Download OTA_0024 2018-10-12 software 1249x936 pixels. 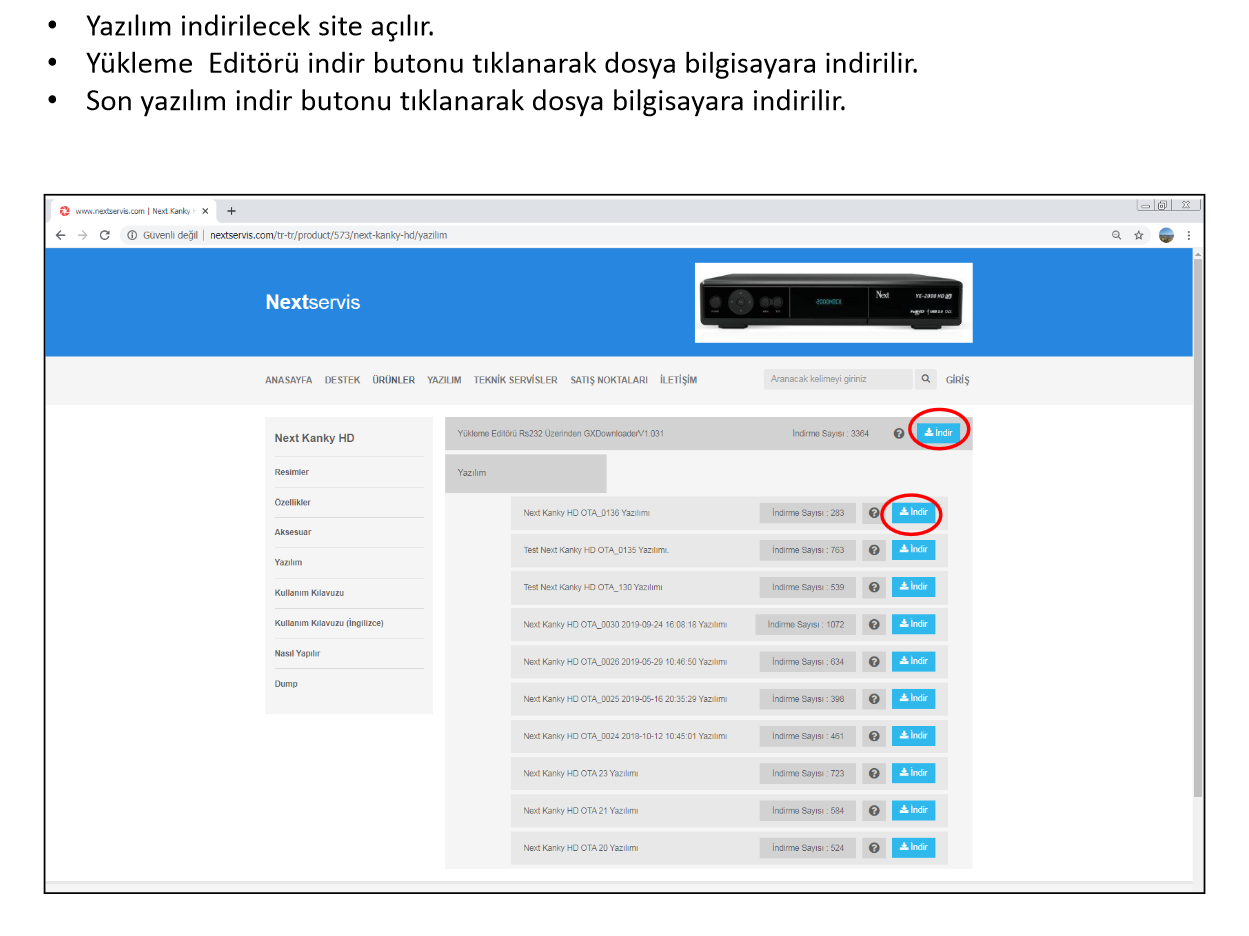[x=913, y=735]
